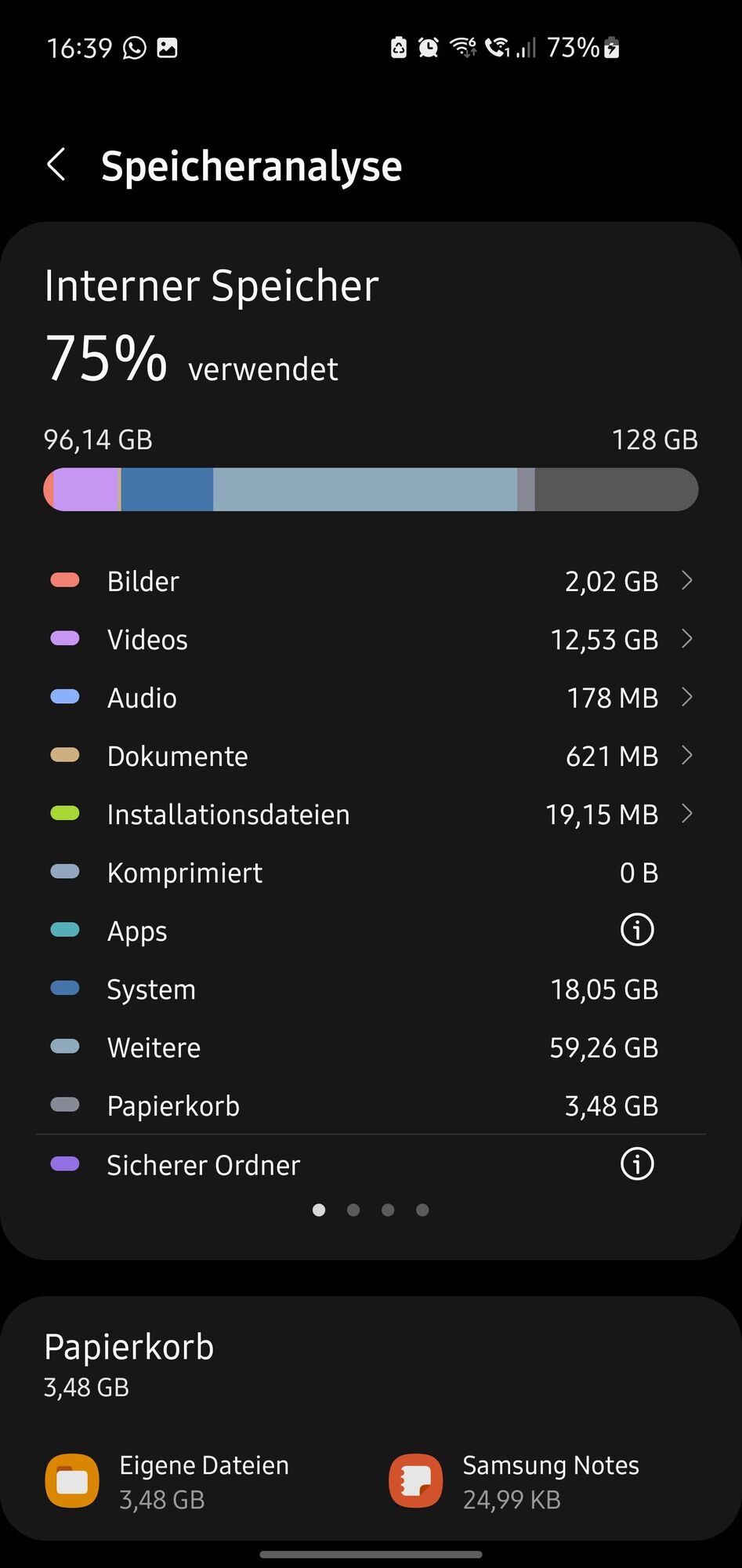The height and width of the screenshot is (1568, 742).
Task: Tap the WhatsApp notification icon
Action: point(133,48)
